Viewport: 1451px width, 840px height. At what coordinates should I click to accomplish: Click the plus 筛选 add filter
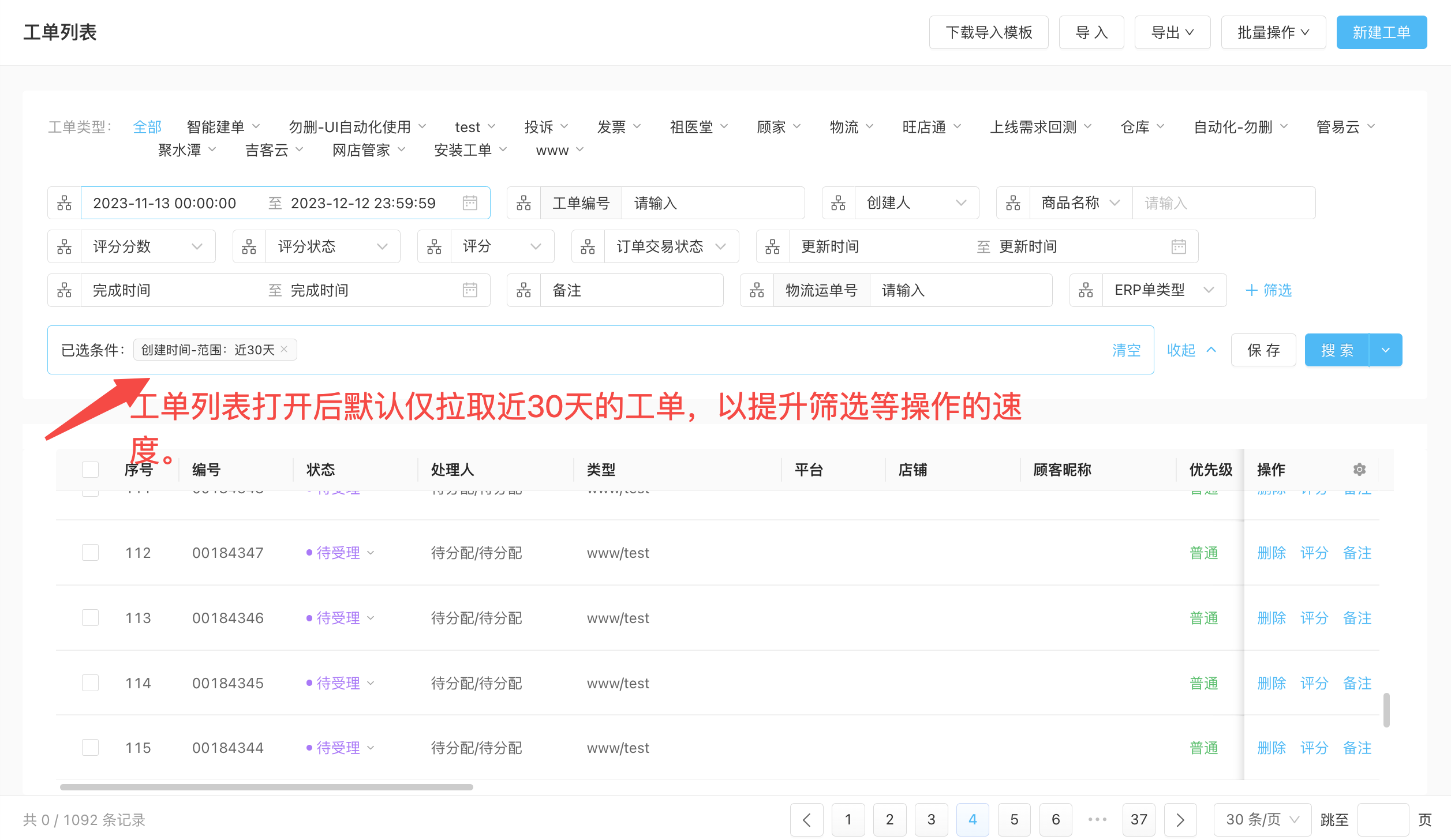(1269, 290)
